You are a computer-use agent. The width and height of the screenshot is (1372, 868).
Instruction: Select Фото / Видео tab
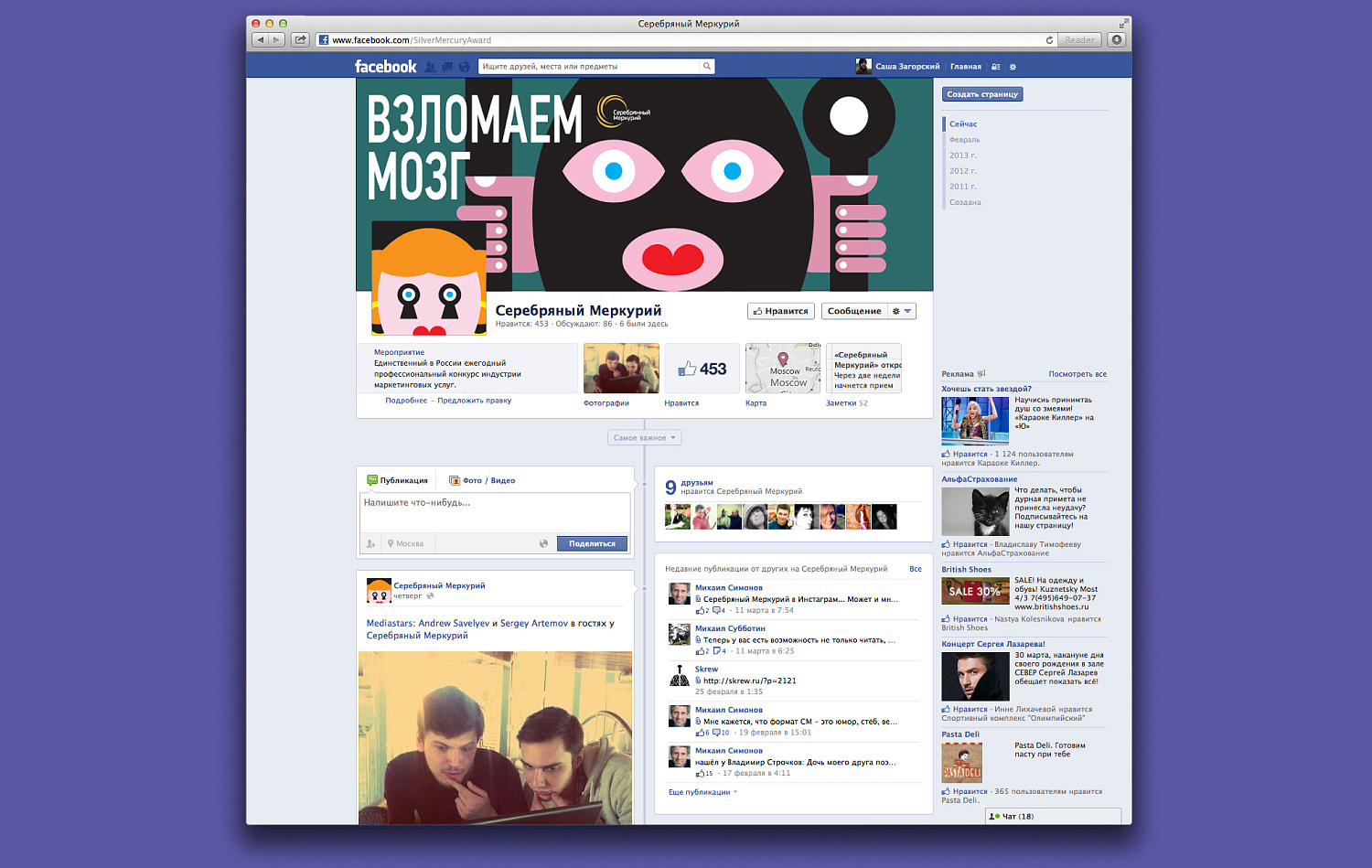pos(482,480)
